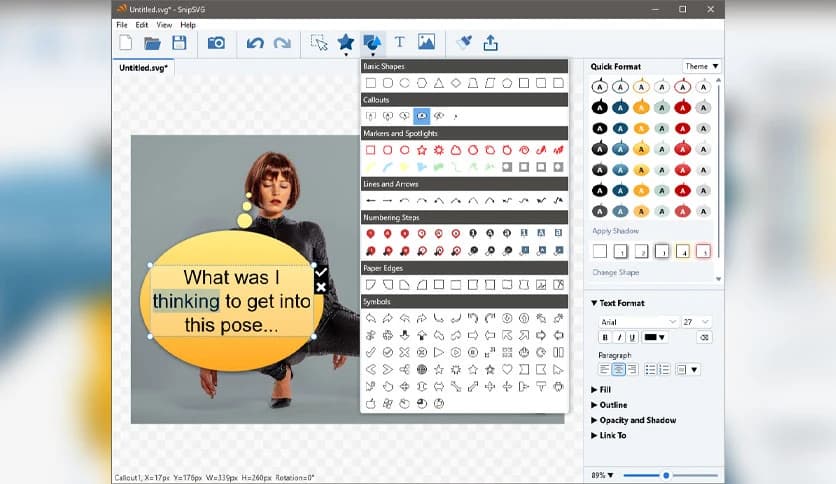Select the Text tool T icon

pyautogui.click(x=399, y=42)
